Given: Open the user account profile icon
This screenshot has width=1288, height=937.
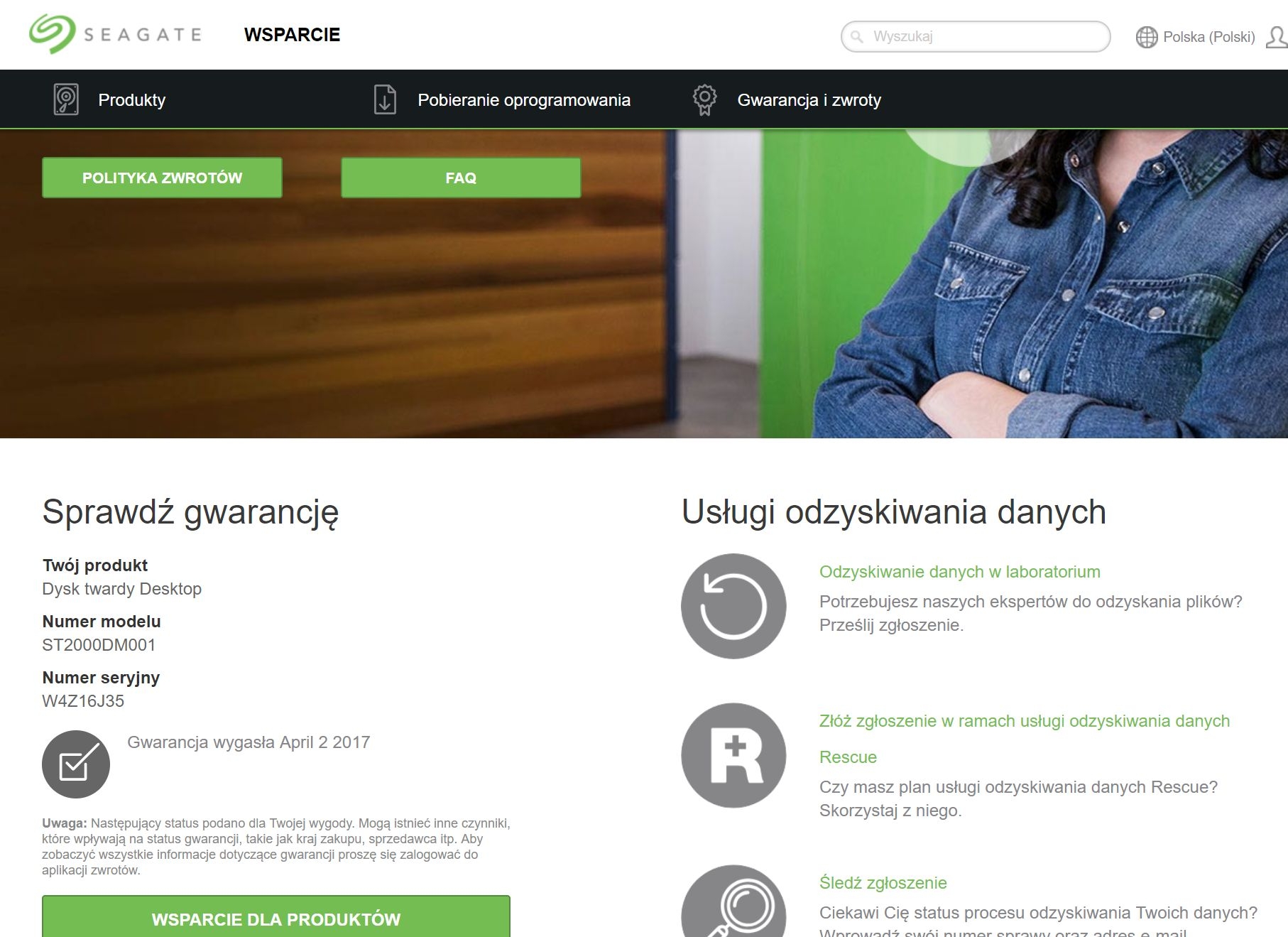Looking at the screenshot, I should point(1277,37).
